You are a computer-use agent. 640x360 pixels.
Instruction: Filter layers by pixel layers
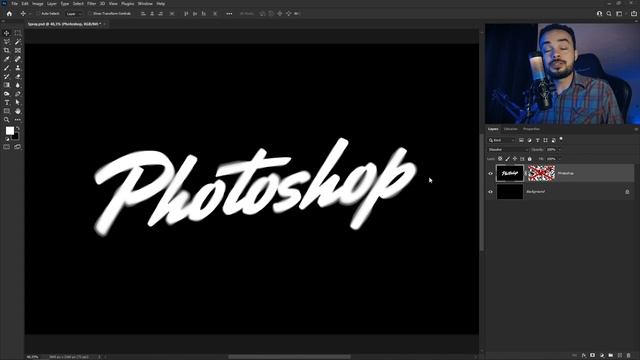[x=521, y=140]
